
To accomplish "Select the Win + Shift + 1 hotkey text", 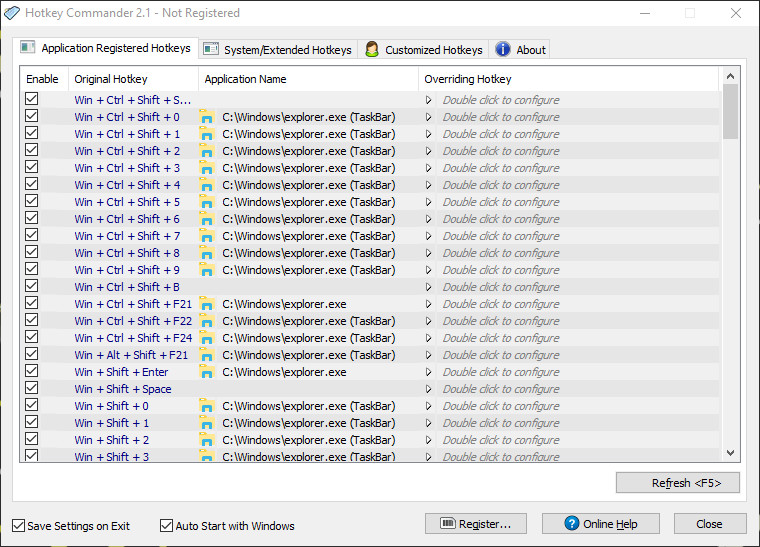I will pos(111,423).
